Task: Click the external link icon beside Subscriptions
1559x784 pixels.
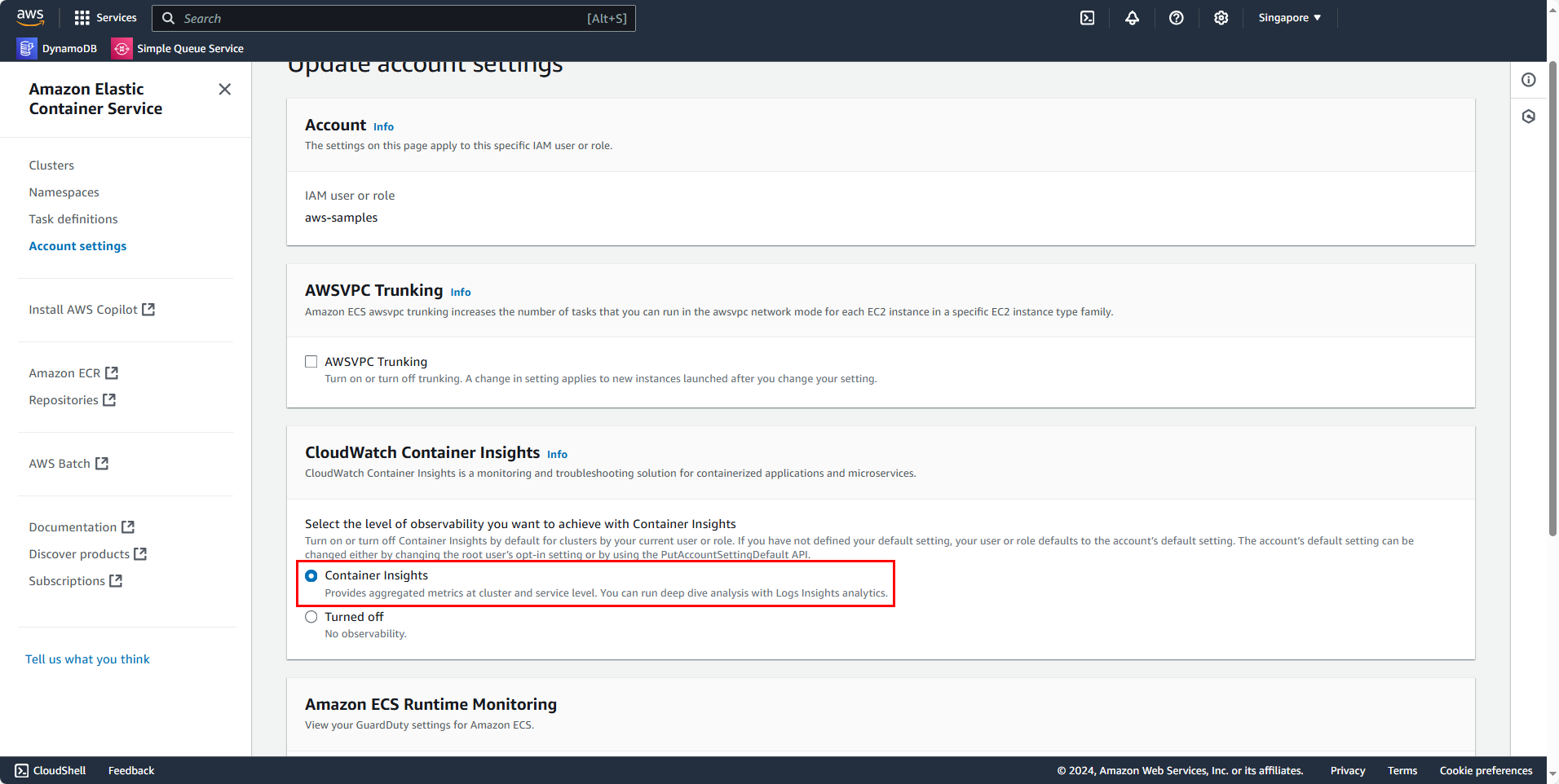Action: pyautogui.click(x=116, y=581)
